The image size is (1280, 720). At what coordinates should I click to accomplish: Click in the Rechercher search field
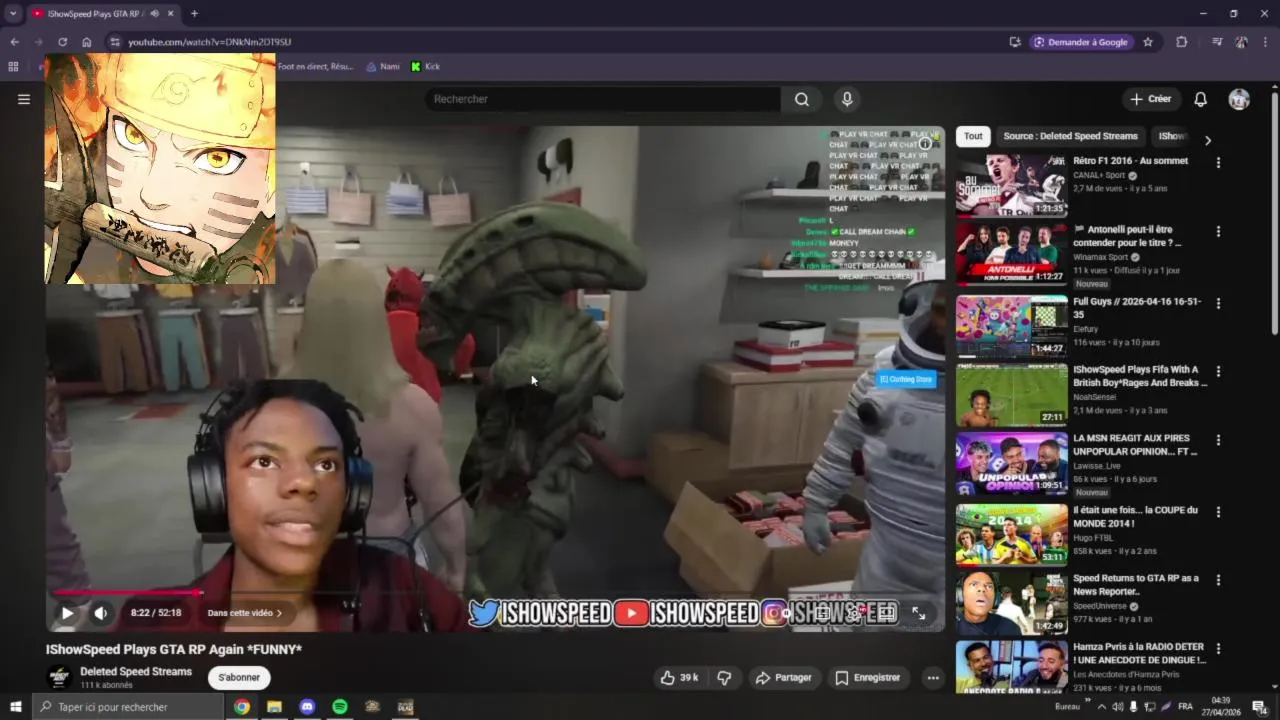pos(603,99)
